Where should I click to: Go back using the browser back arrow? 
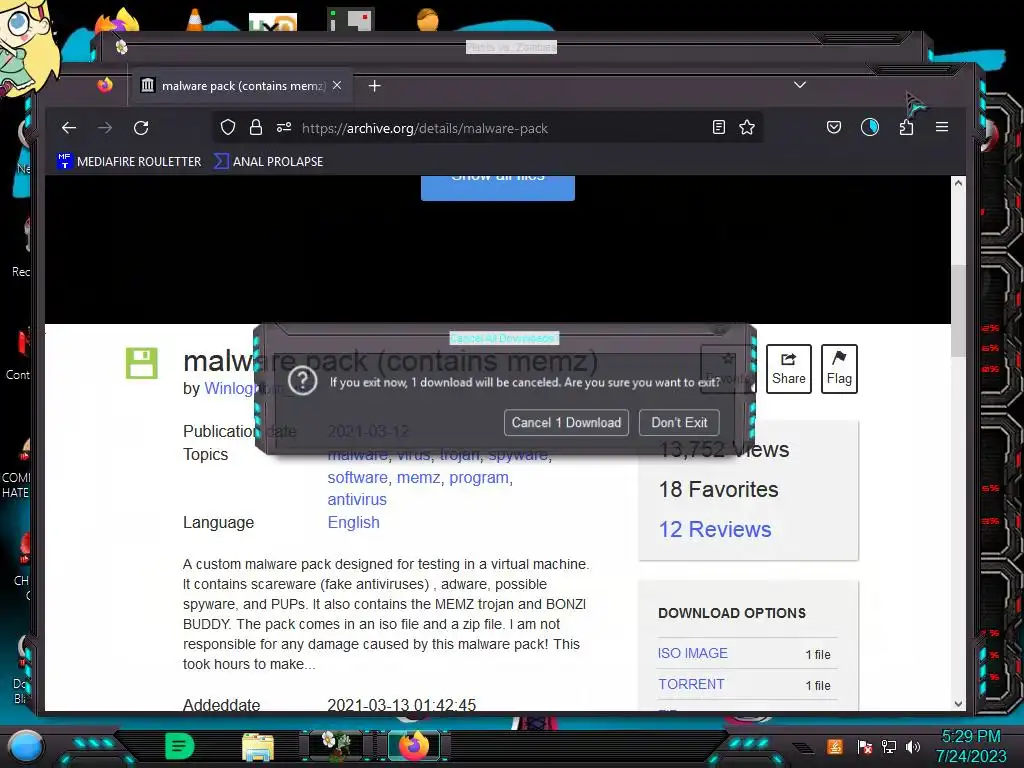point(69,127)
